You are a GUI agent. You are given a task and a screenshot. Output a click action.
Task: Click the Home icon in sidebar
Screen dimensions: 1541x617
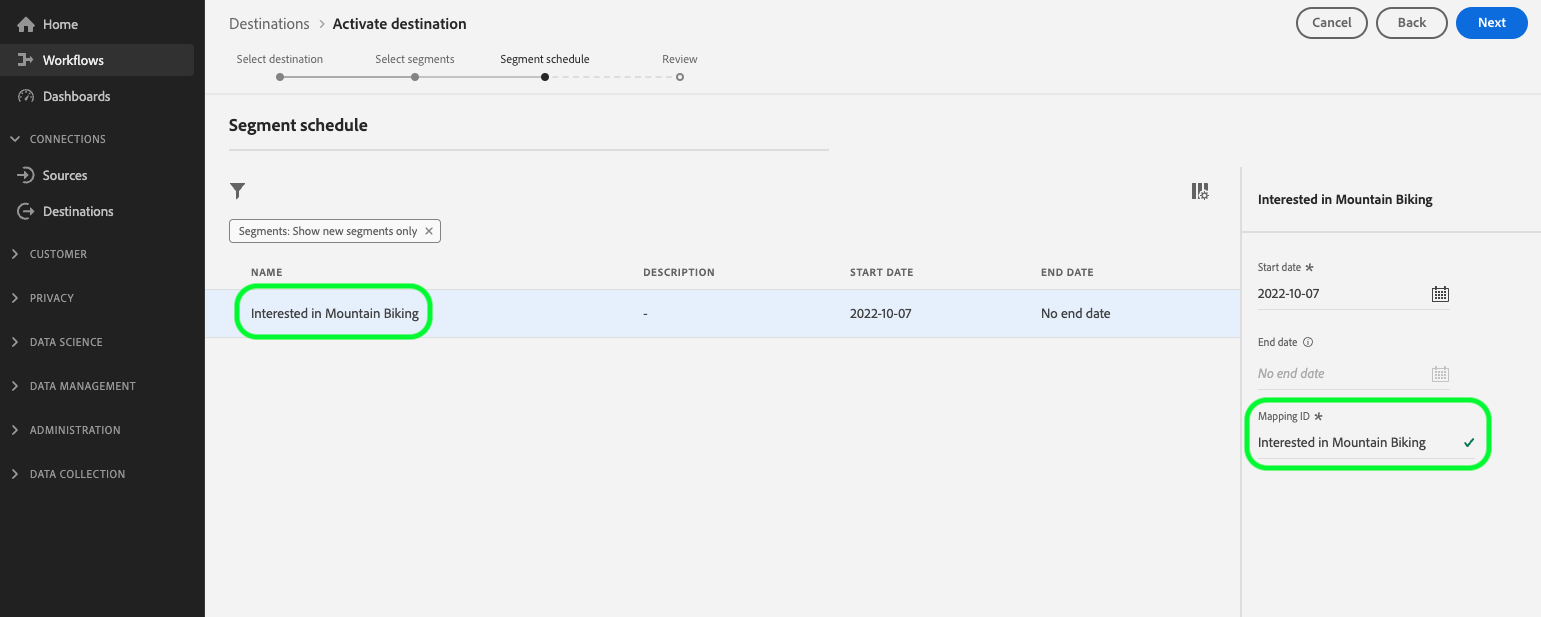[x=26, y=24]
